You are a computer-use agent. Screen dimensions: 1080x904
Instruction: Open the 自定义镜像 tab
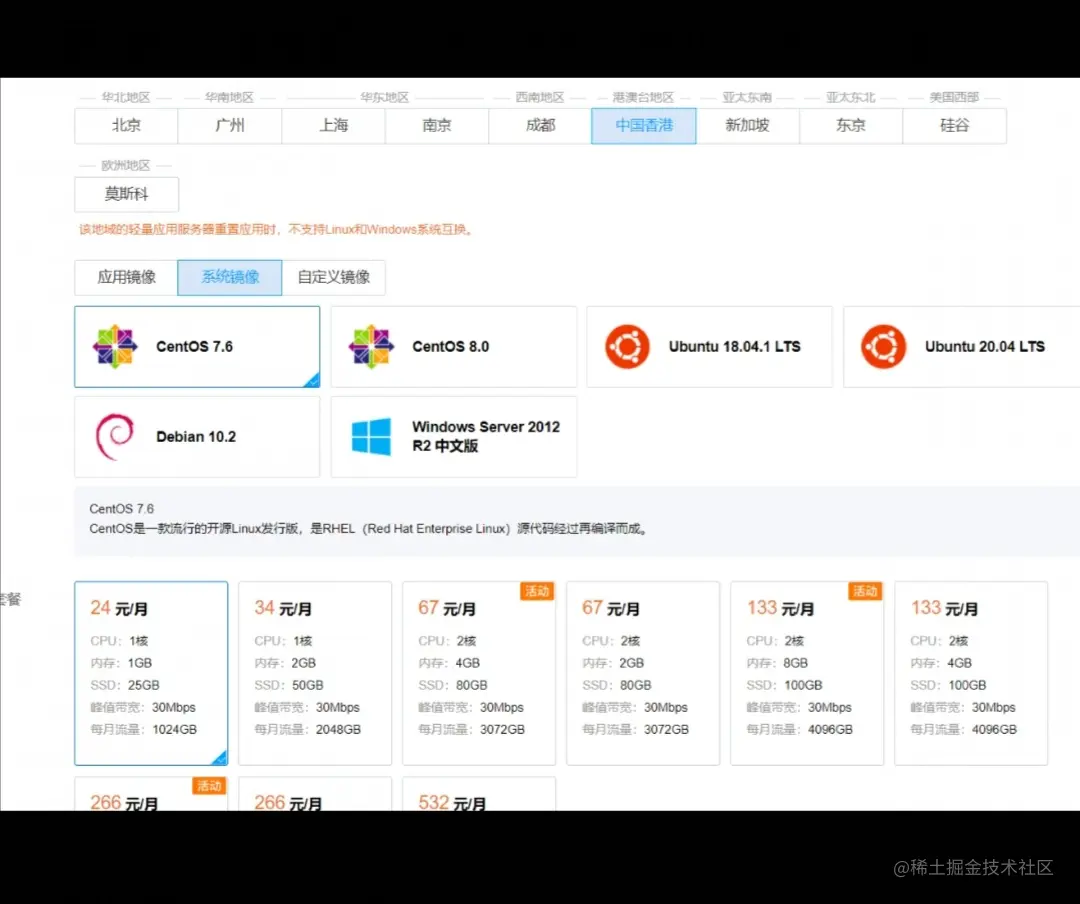333,277
